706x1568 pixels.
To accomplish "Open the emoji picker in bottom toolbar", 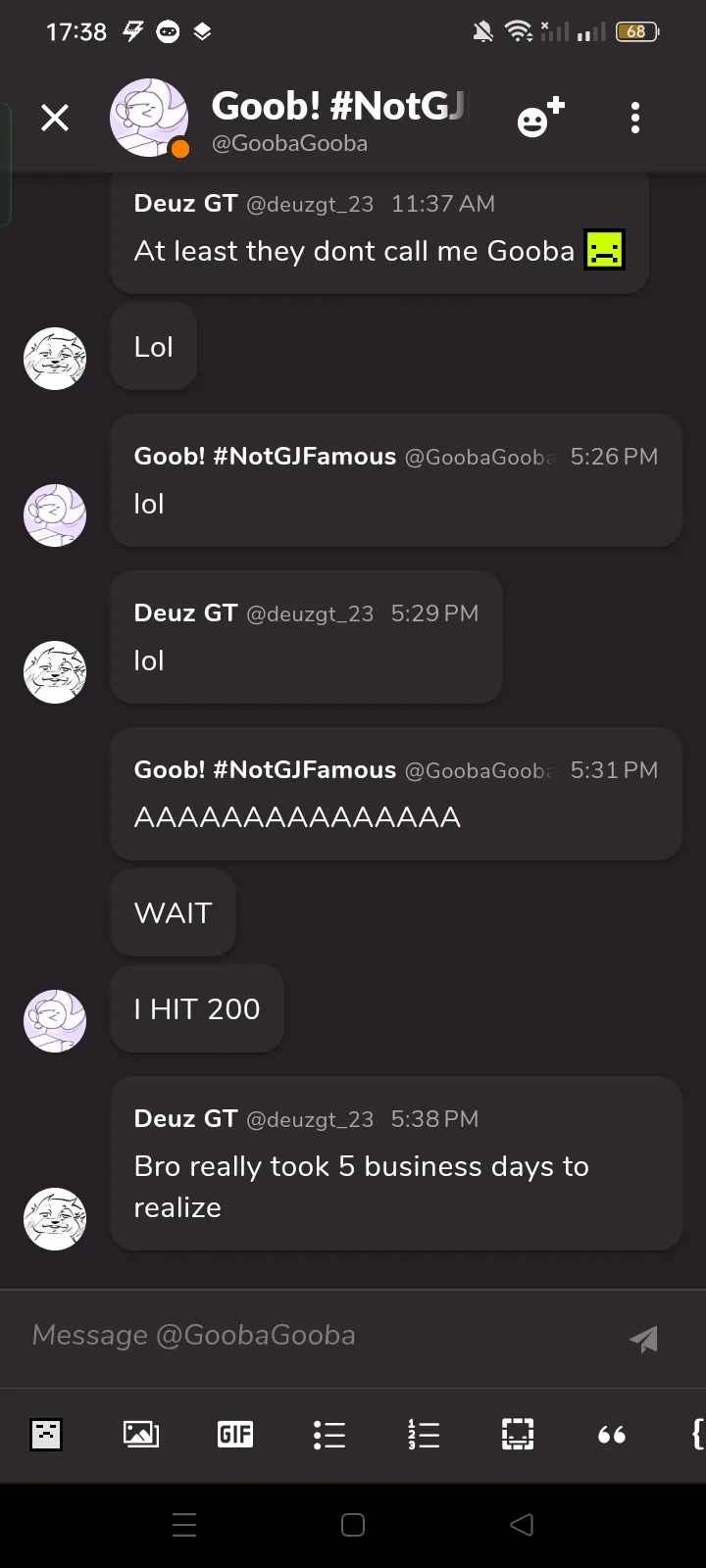I will coord(46,1435).
